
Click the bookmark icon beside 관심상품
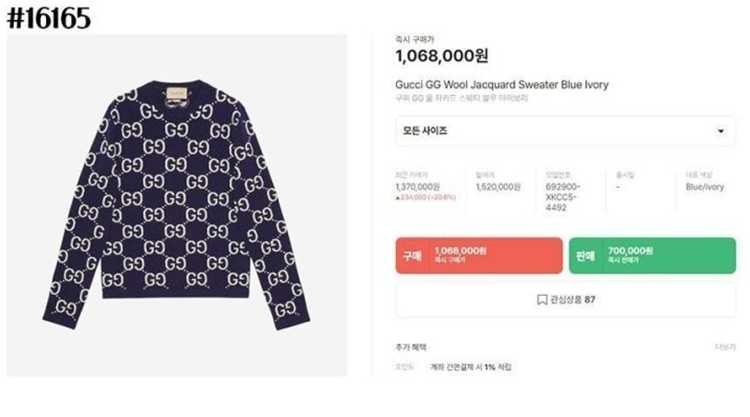(542, 300)
